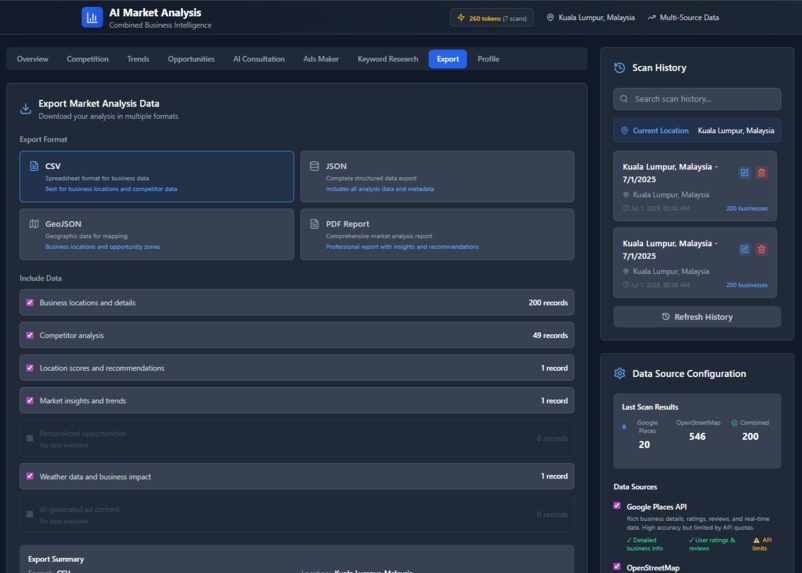The height and width of the screenshot is (573, 802).
Task: Click the Multi-Source Data trend icon
Action: [x=651, y=17]
